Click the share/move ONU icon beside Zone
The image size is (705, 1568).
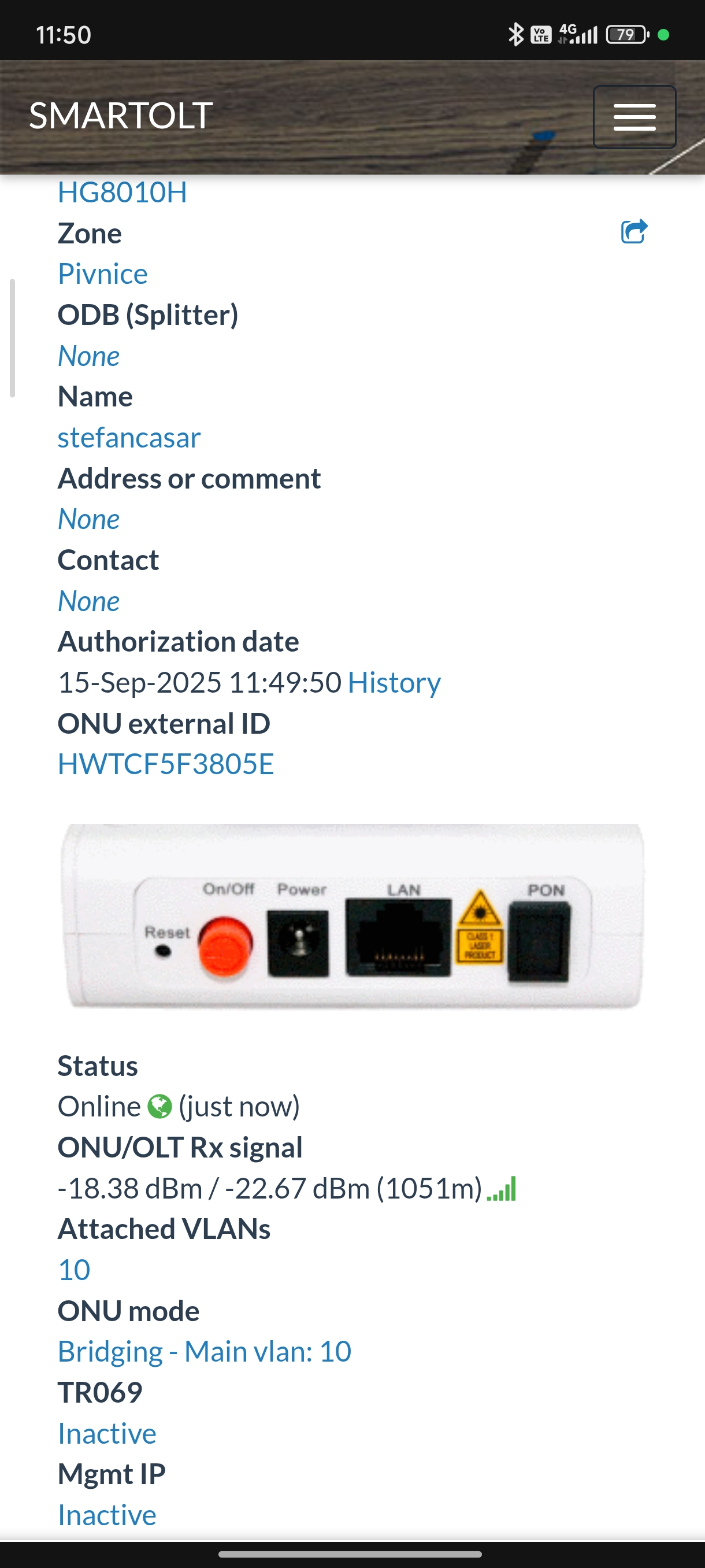pyautogui.click(x=634, y=231)
